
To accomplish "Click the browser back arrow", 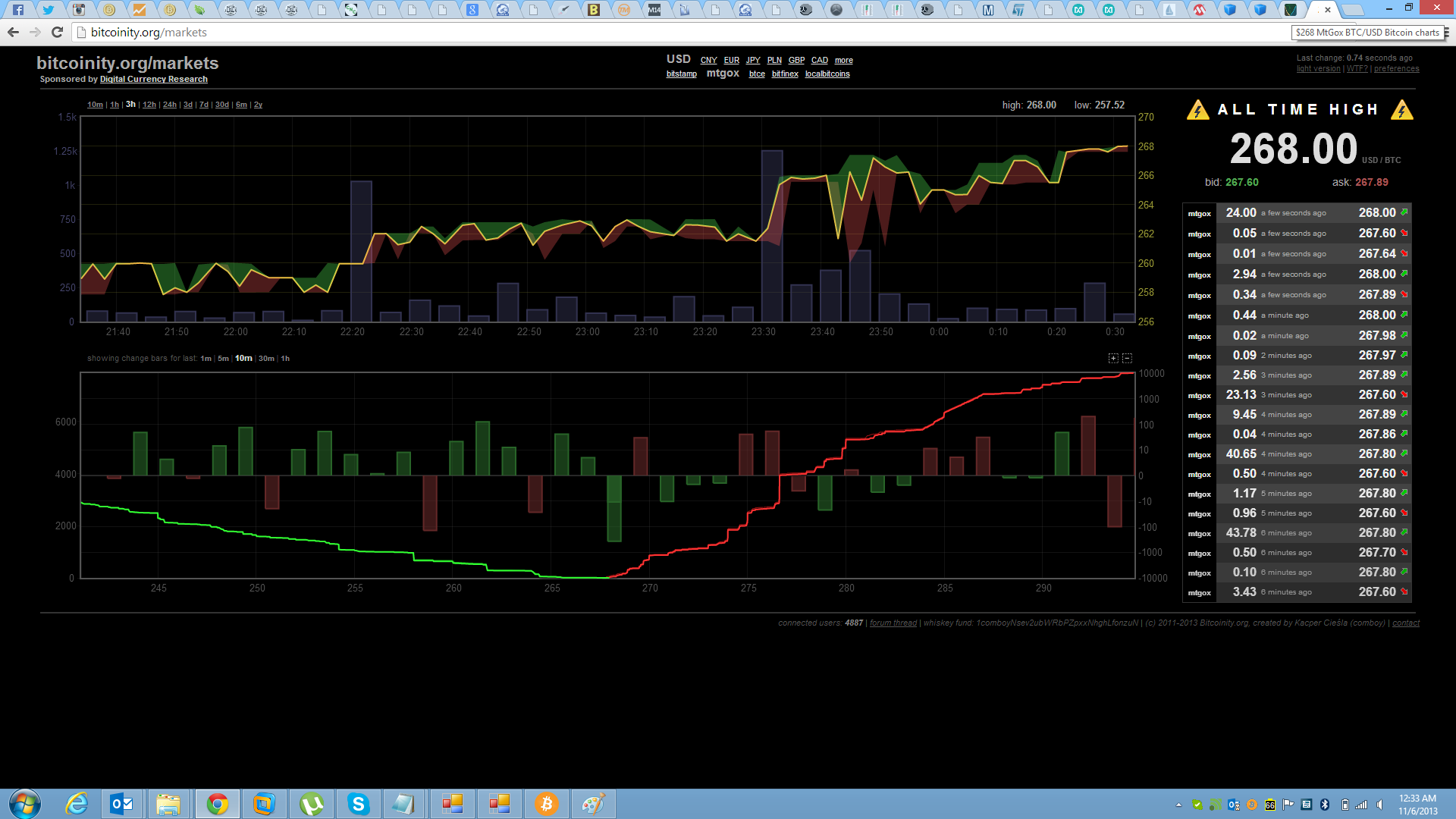I will point(13,32).
